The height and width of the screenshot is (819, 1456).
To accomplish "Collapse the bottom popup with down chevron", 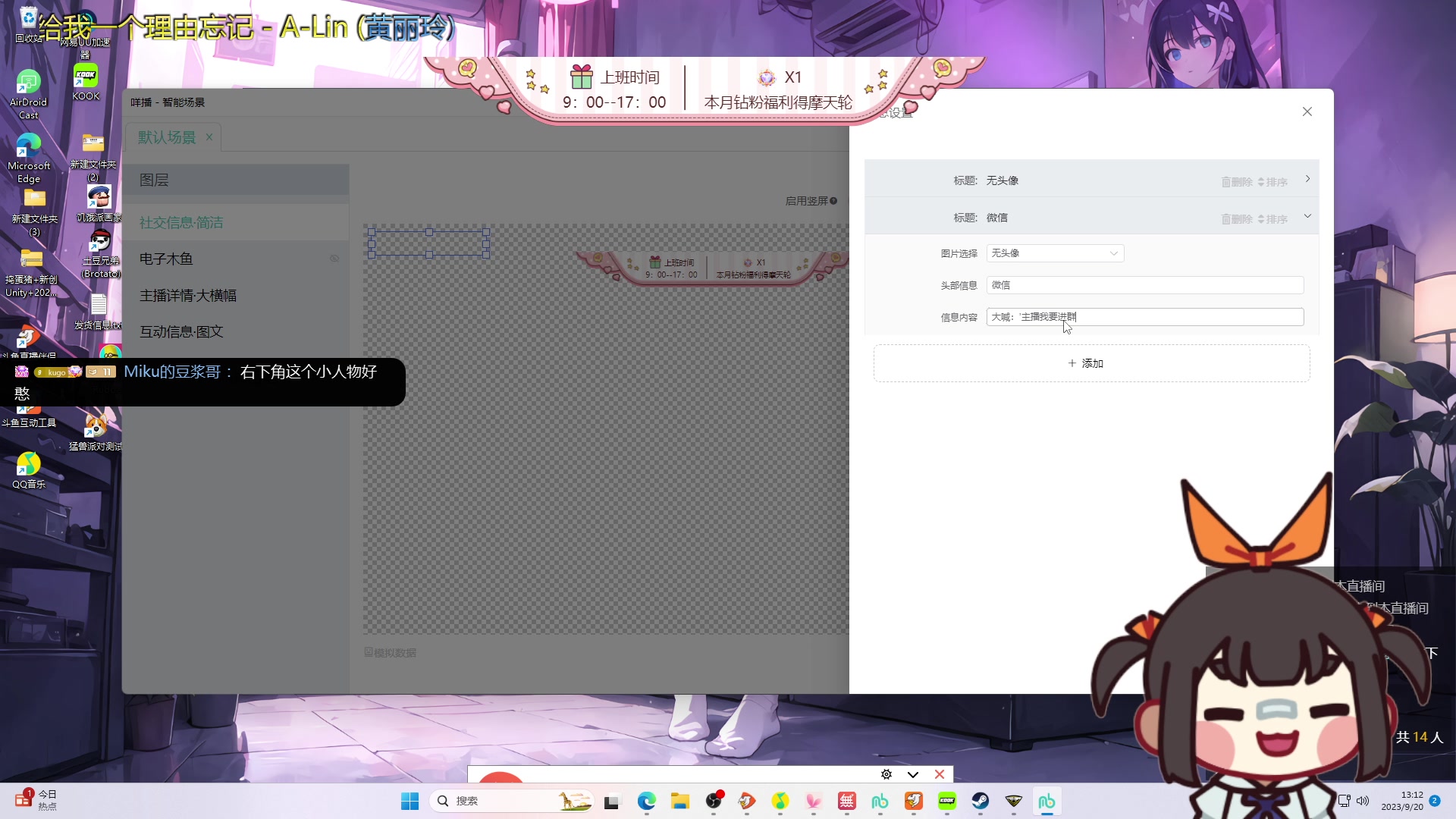I will (913, 774).
